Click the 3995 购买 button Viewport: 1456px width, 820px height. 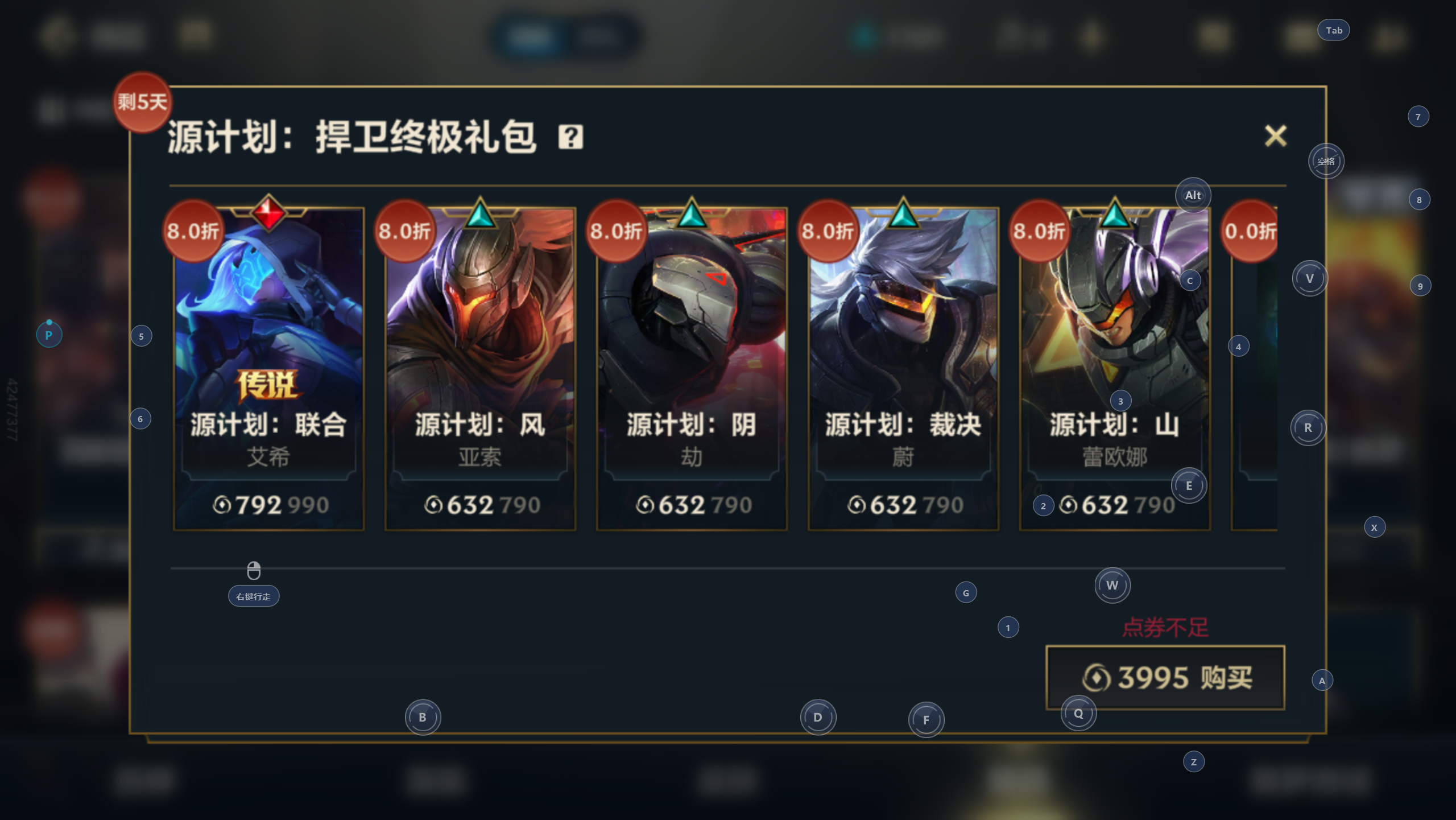click(1165, 677)
